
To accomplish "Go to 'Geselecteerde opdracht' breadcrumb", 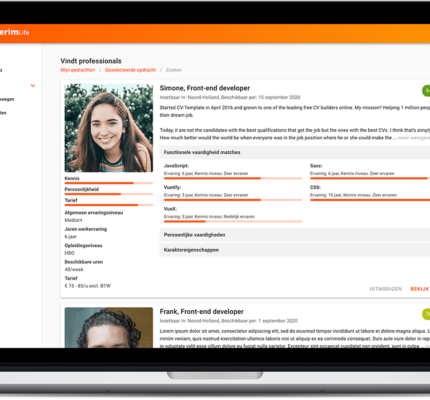I will (x=130, y=70).
